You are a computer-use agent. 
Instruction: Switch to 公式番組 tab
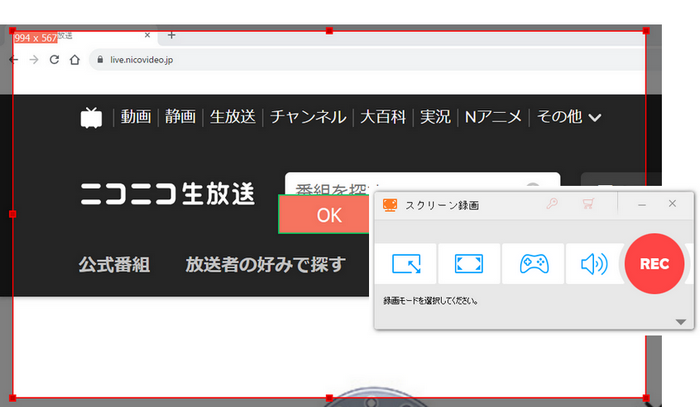click(114, 265)
